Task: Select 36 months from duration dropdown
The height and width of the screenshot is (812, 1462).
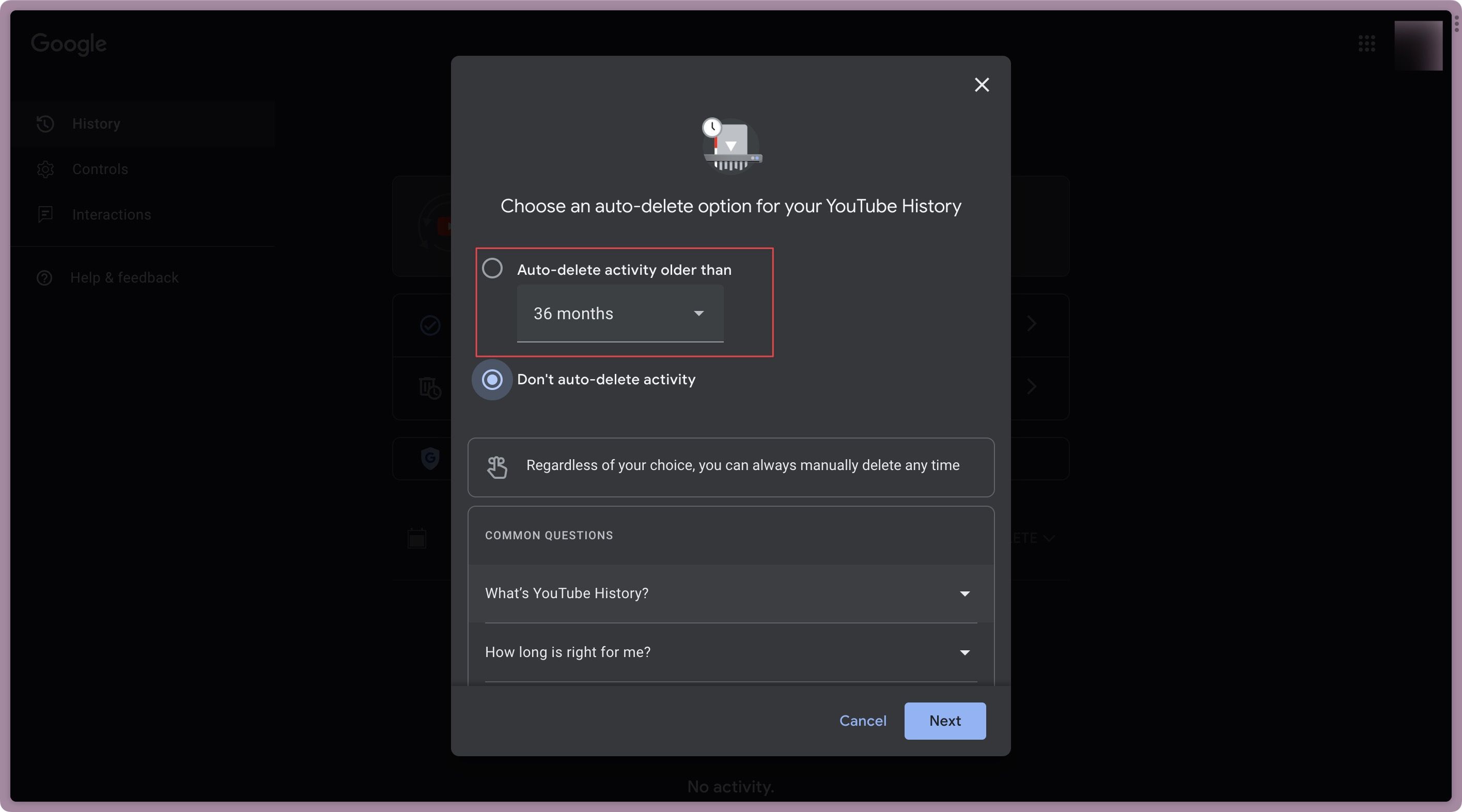Action: pos(619,313)
